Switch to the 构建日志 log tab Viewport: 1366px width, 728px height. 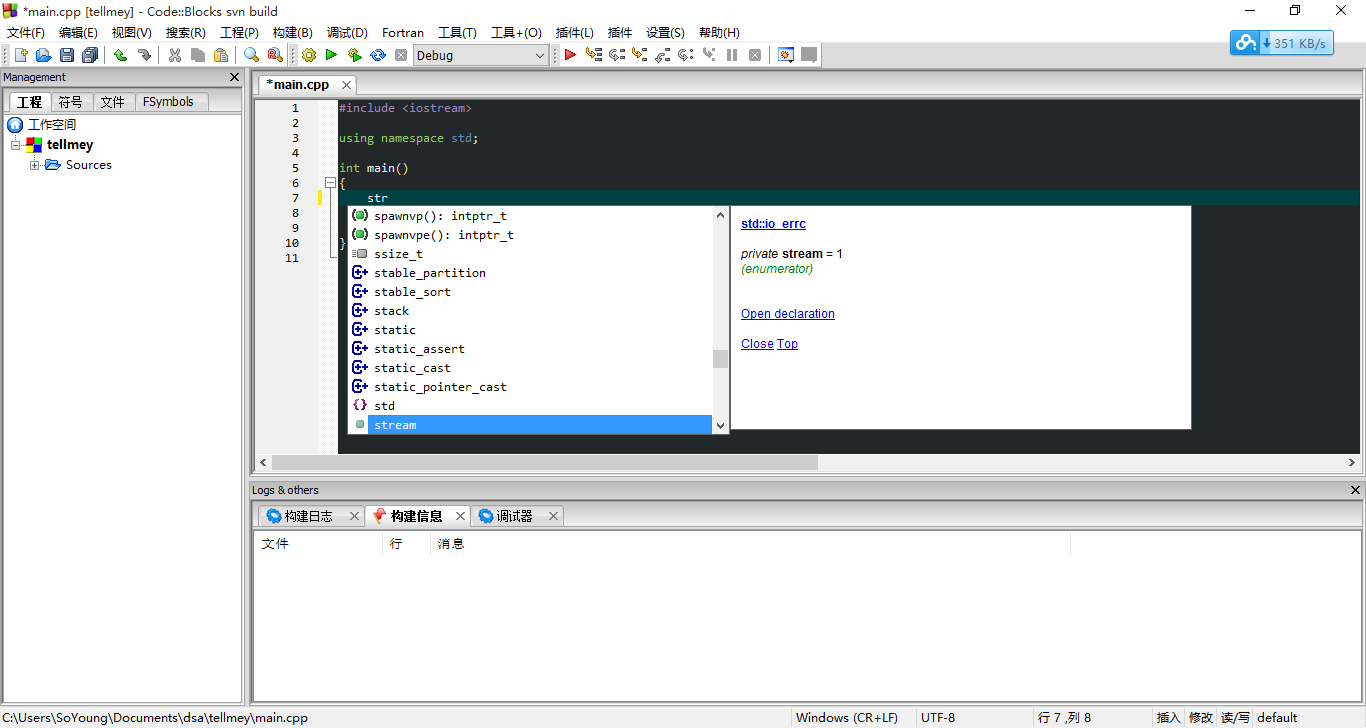(x=308, y=516)
